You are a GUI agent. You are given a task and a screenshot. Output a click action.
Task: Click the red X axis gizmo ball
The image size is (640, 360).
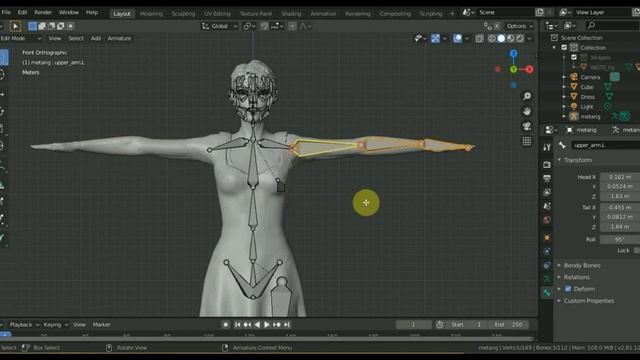(529, 69)
